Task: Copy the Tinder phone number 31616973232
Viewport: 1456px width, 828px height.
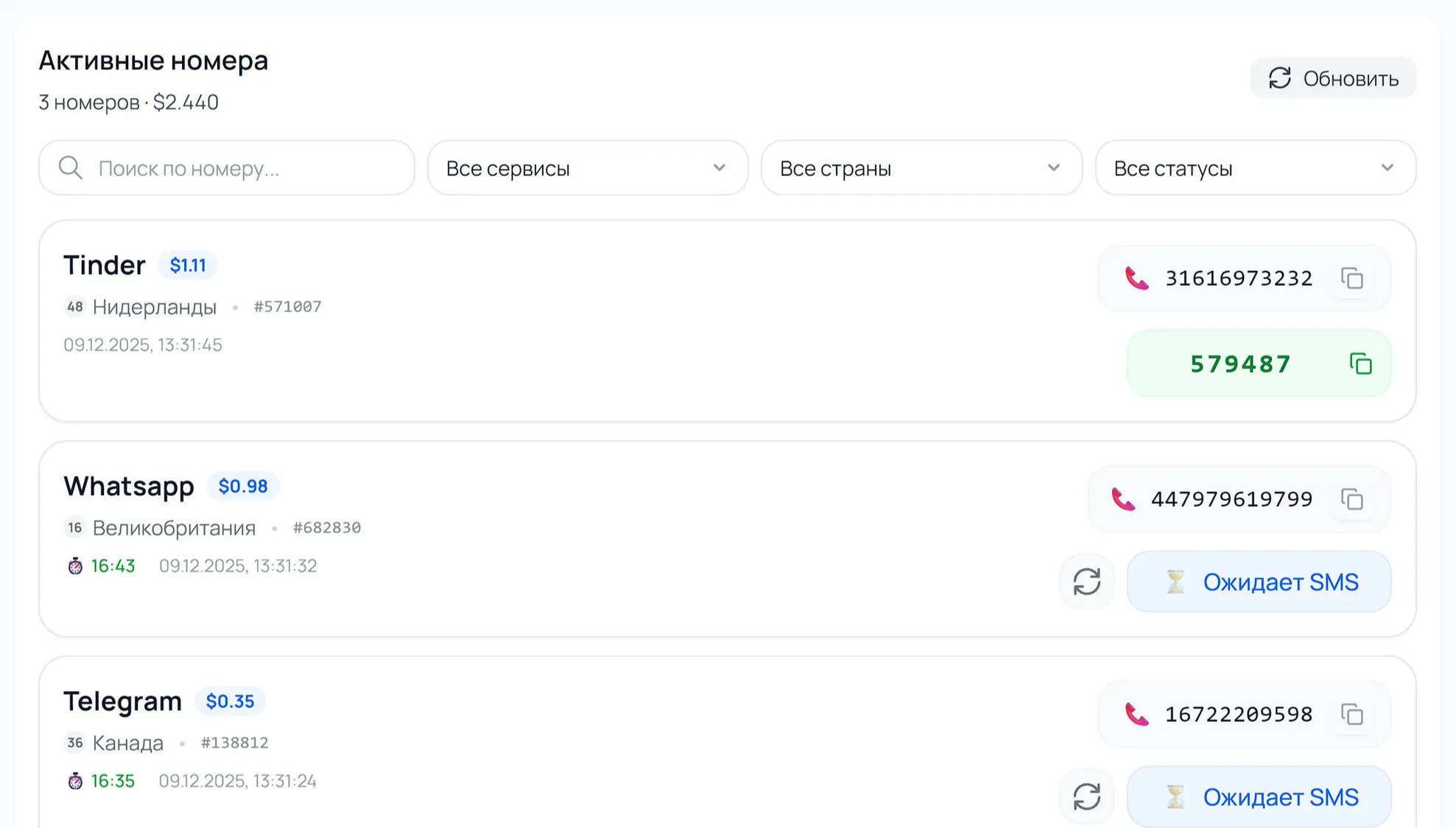Action: point(1352,278)
